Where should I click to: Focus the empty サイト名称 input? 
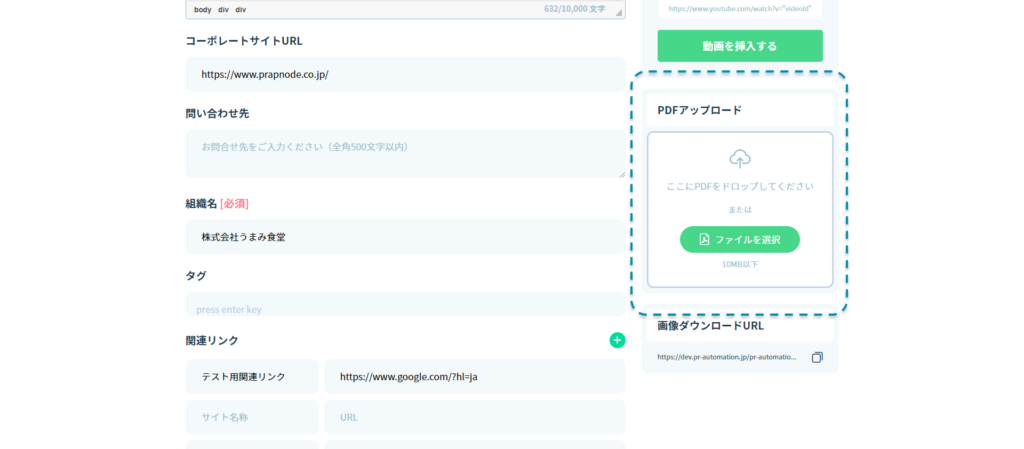pos(252,417)
